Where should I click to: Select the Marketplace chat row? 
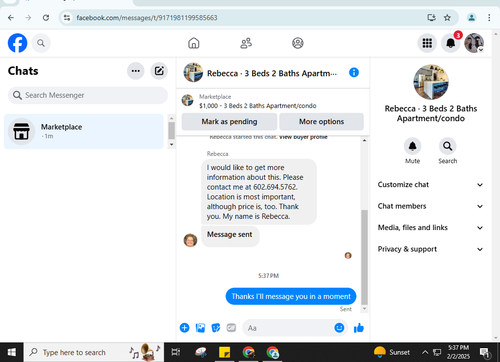(x=84, y=131)
